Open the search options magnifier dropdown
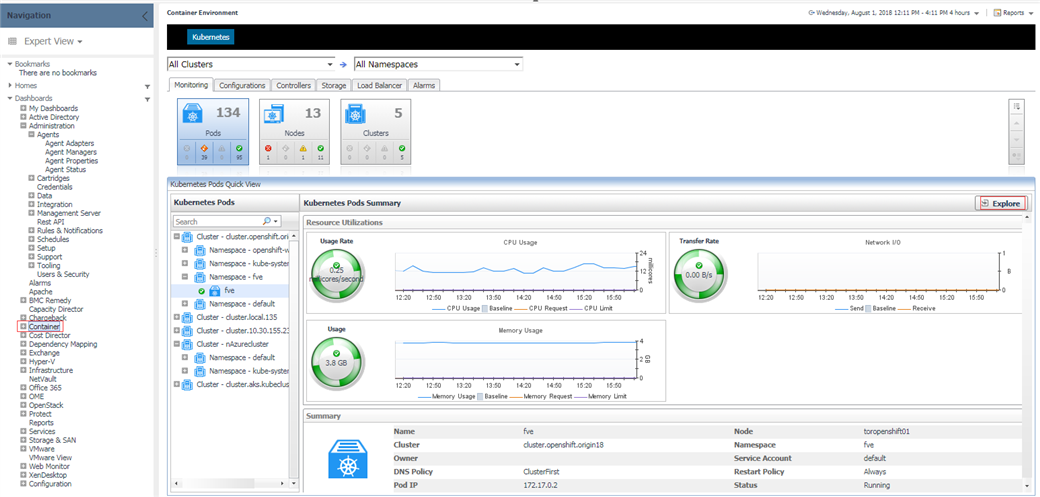 tap(271, 222)
